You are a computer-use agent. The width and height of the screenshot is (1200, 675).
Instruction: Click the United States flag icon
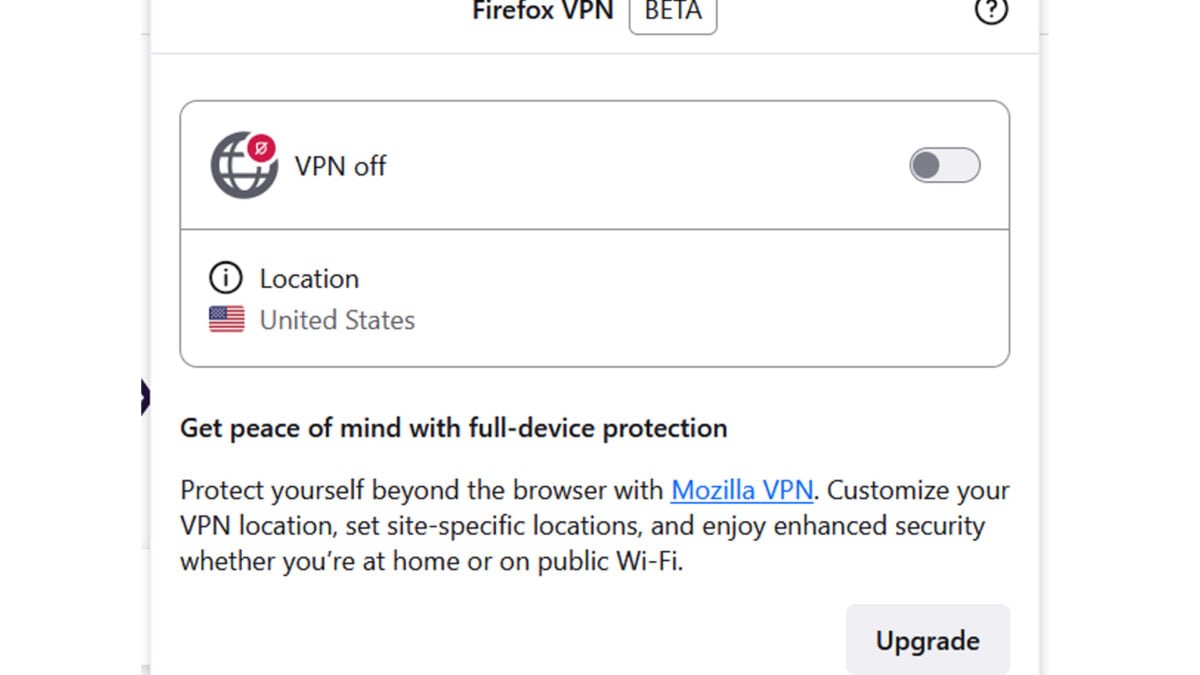[x=227, y=320]
